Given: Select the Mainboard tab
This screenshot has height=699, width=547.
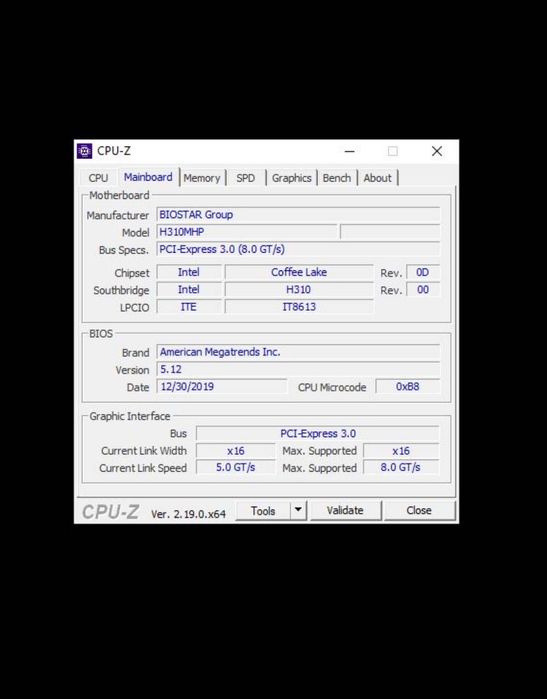Looking at the screenshot, I should click(148, 177).
